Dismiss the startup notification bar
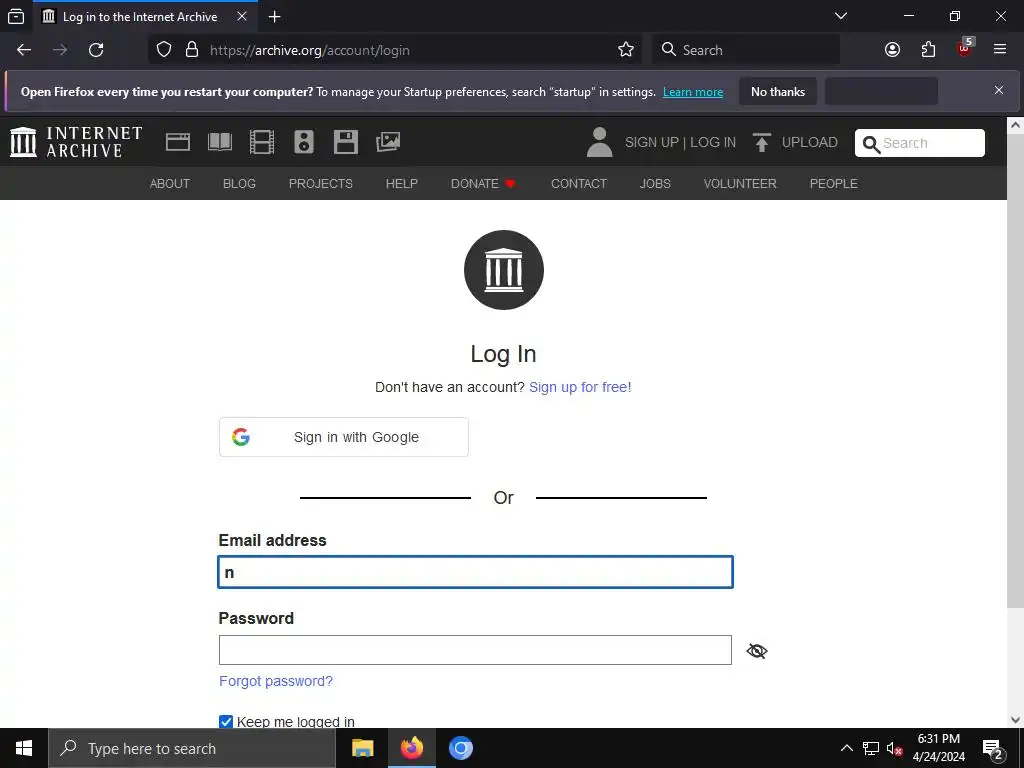Screen dimensions: 1024x768 coord(999,90)
